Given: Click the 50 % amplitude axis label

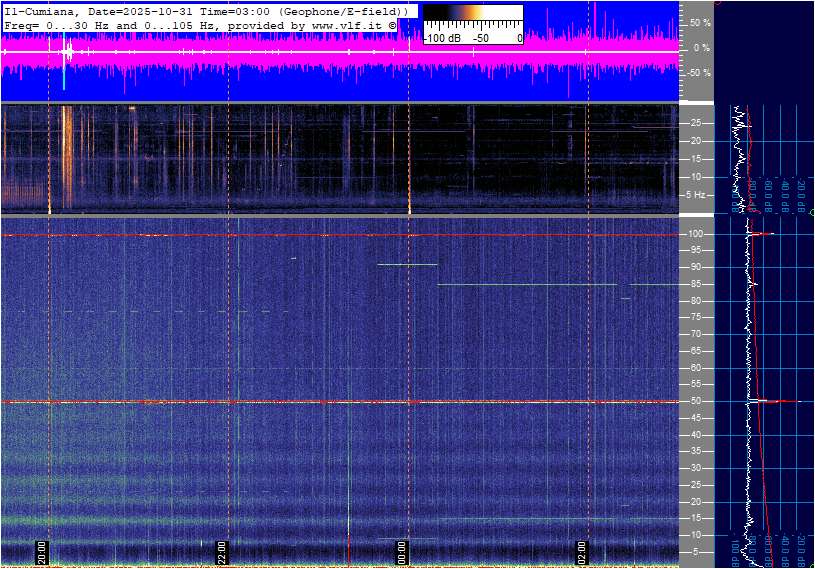Looking at the screenshot, I should pos(701,22).
